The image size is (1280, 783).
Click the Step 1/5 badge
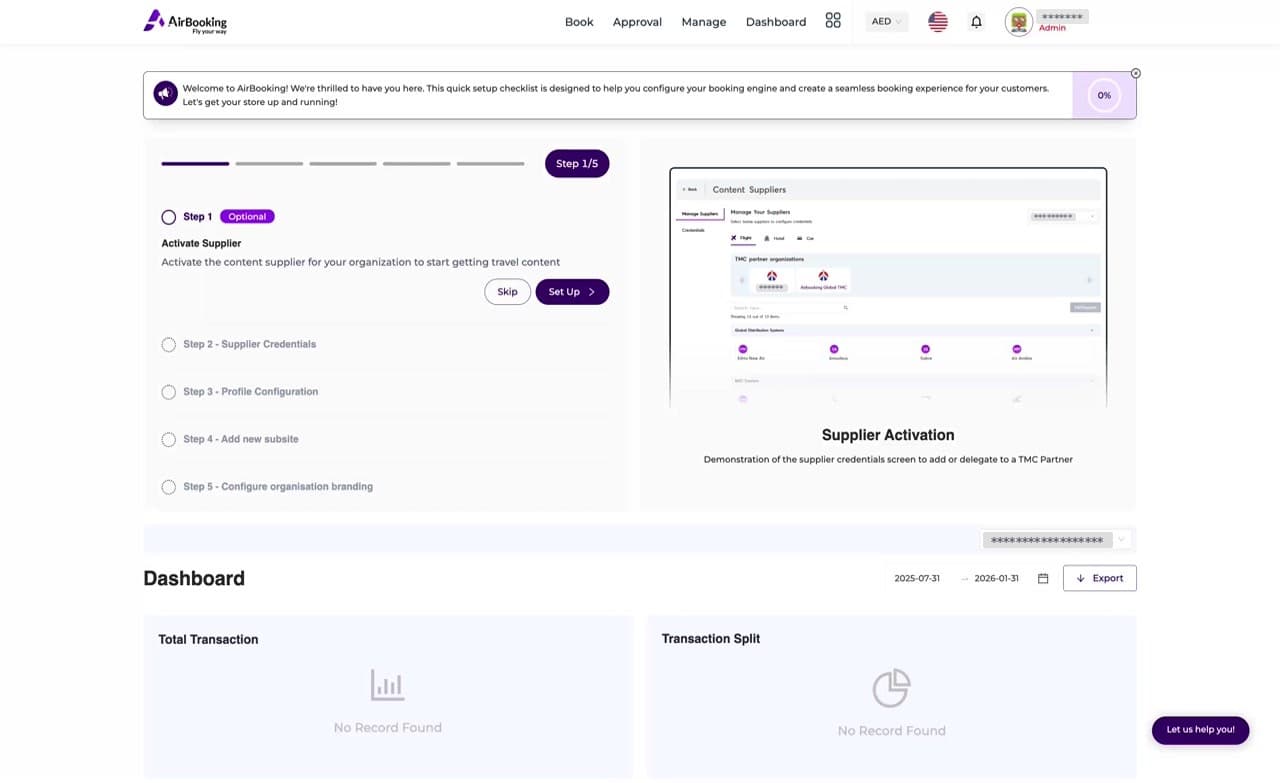[x=577, y=164]
